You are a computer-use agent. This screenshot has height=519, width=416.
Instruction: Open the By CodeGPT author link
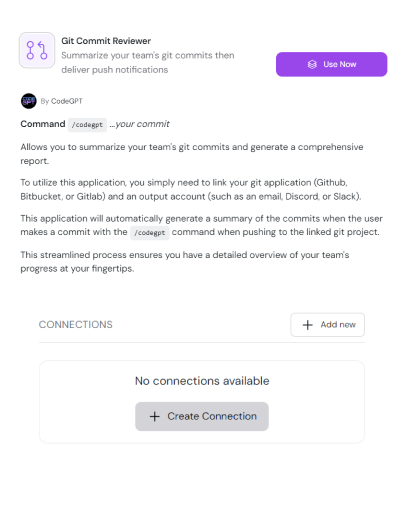point(61,101)
